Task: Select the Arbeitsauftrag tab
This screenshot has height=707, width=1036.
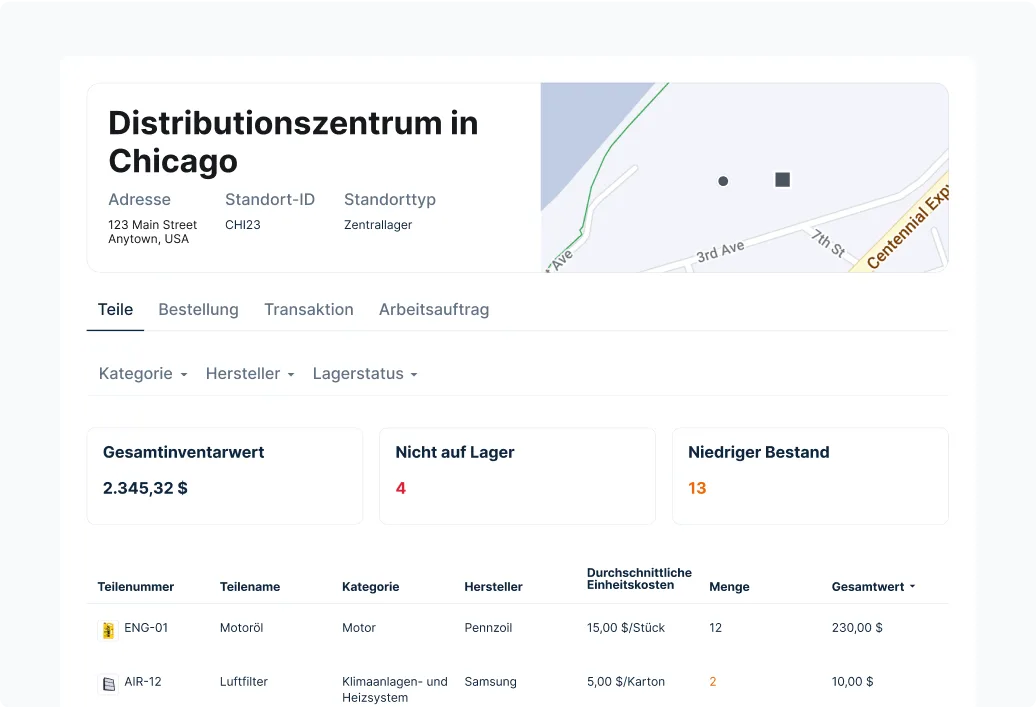Action: 433,309
